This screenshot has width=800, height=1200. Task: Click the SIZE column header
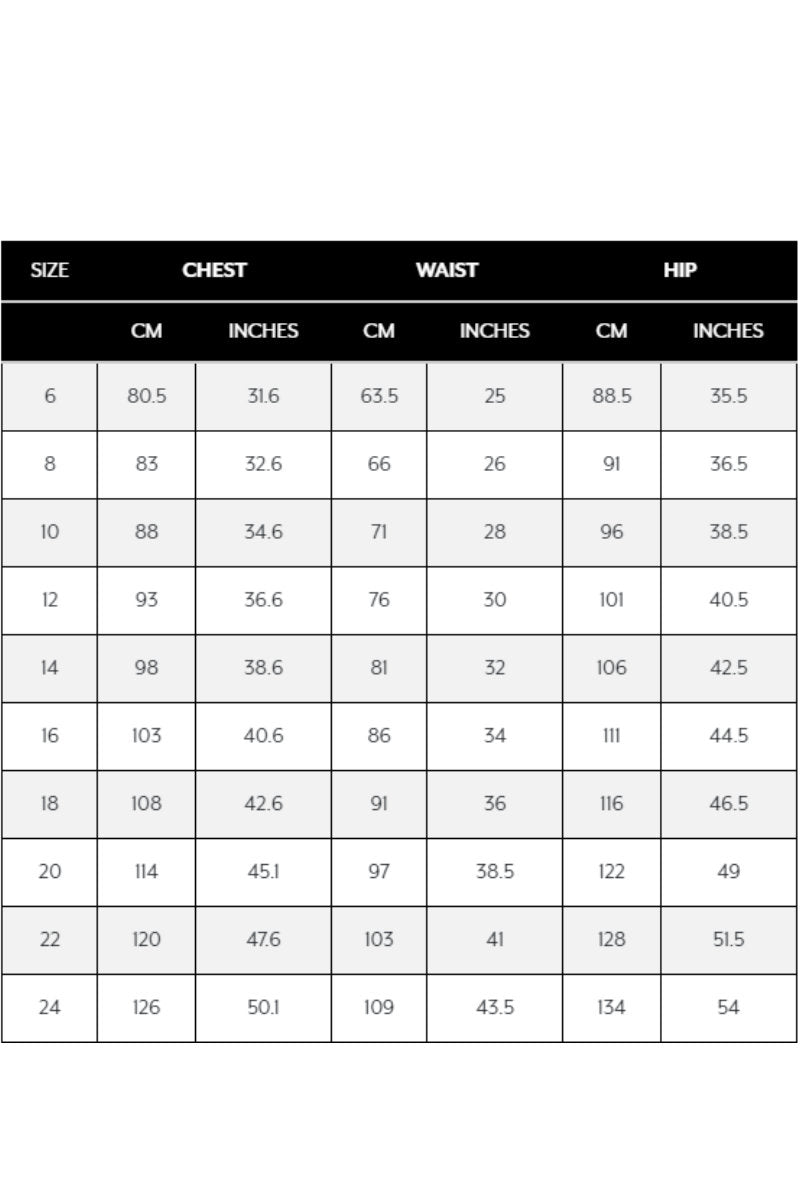click(49, 270)
